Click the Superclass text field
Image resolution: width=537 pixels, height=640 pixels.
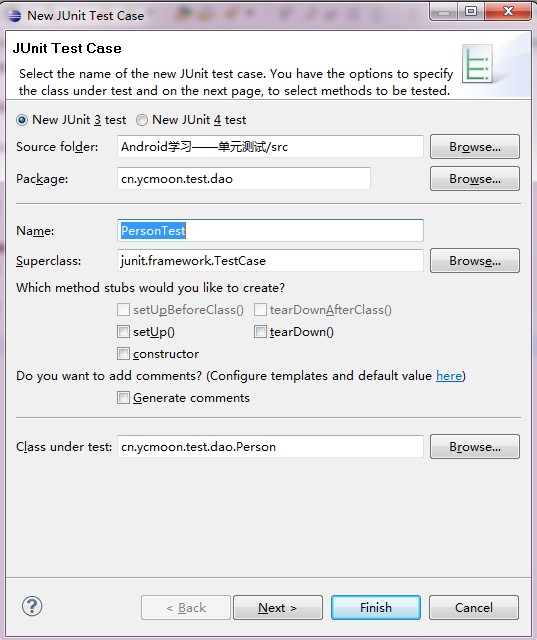270,260
